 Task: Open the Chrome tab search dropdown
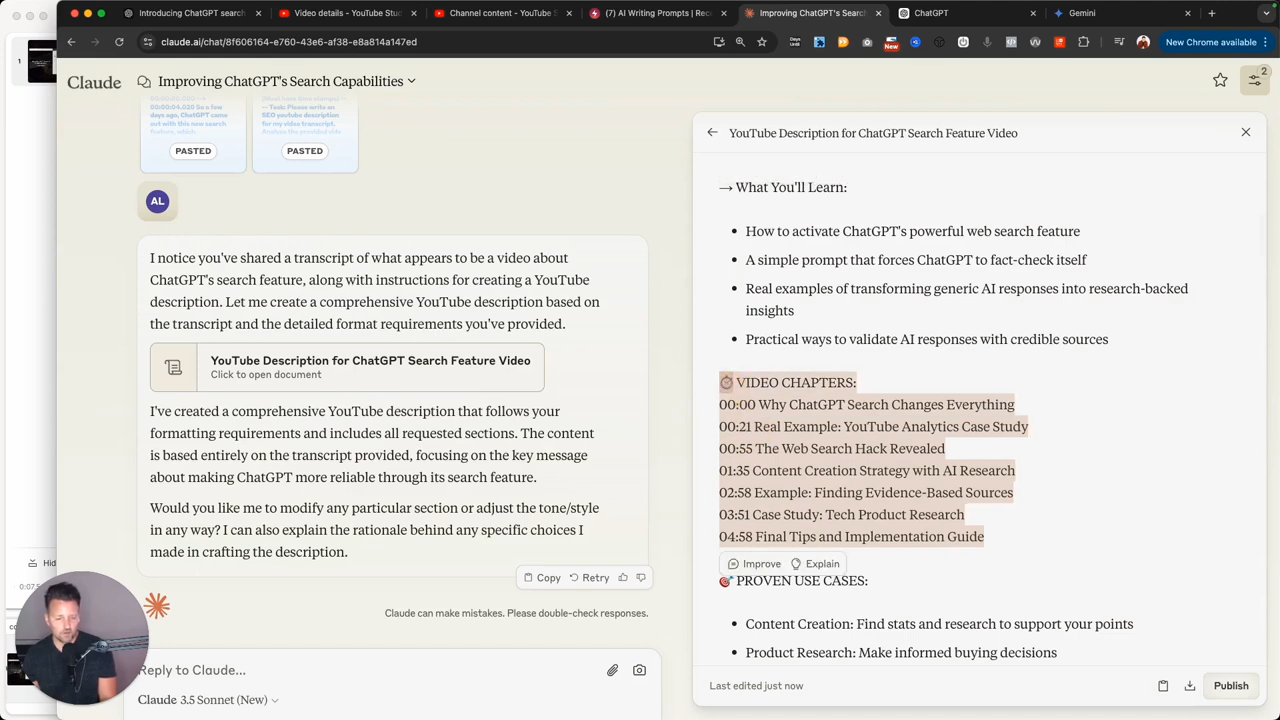1266,13
